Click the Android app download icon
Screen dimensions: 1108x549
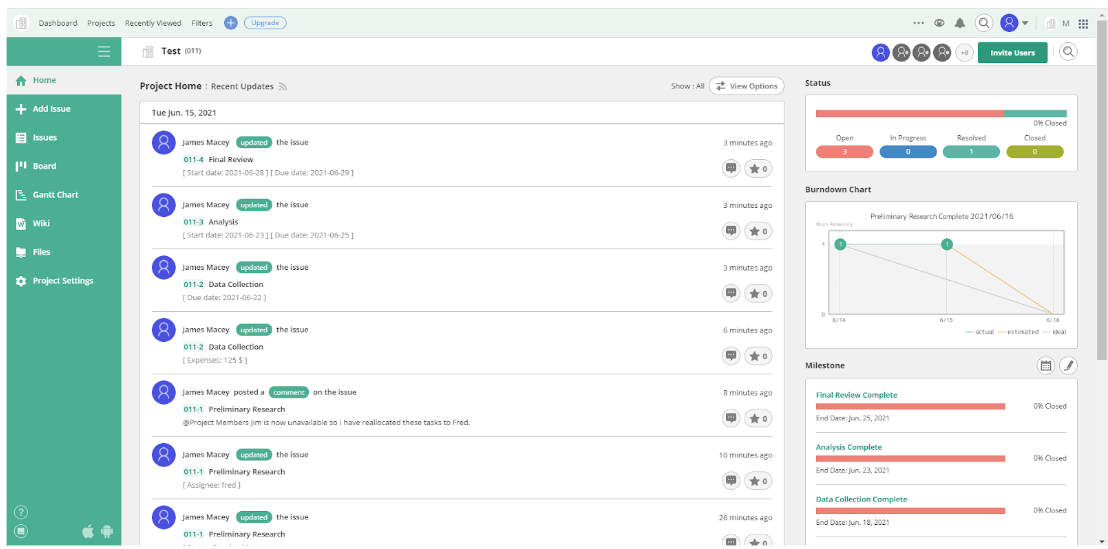(x=107, y=531)
